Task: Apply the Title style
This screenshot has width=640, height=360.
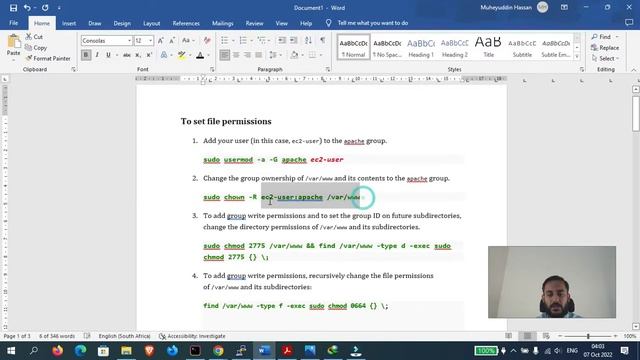Action: (x=488, y=47)
